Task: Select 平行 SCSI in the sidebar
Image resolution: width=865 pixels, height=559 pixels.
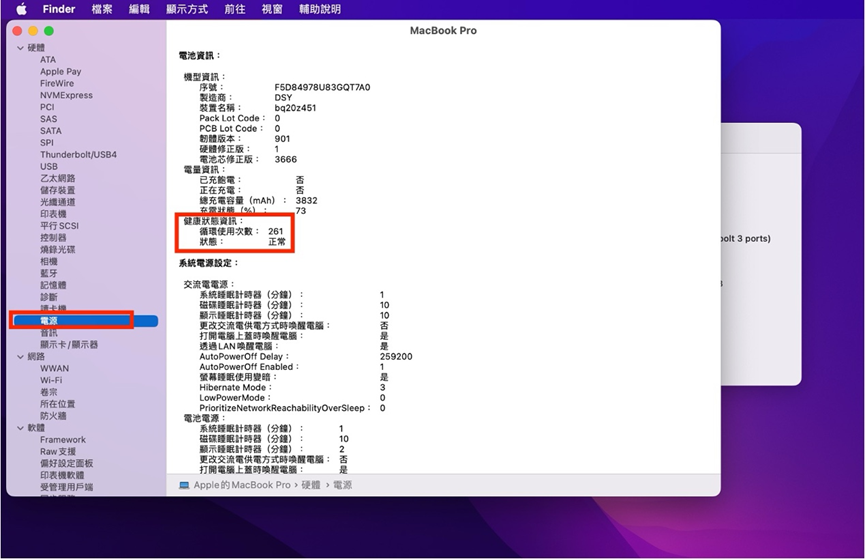Action: [x=60, y=226]
